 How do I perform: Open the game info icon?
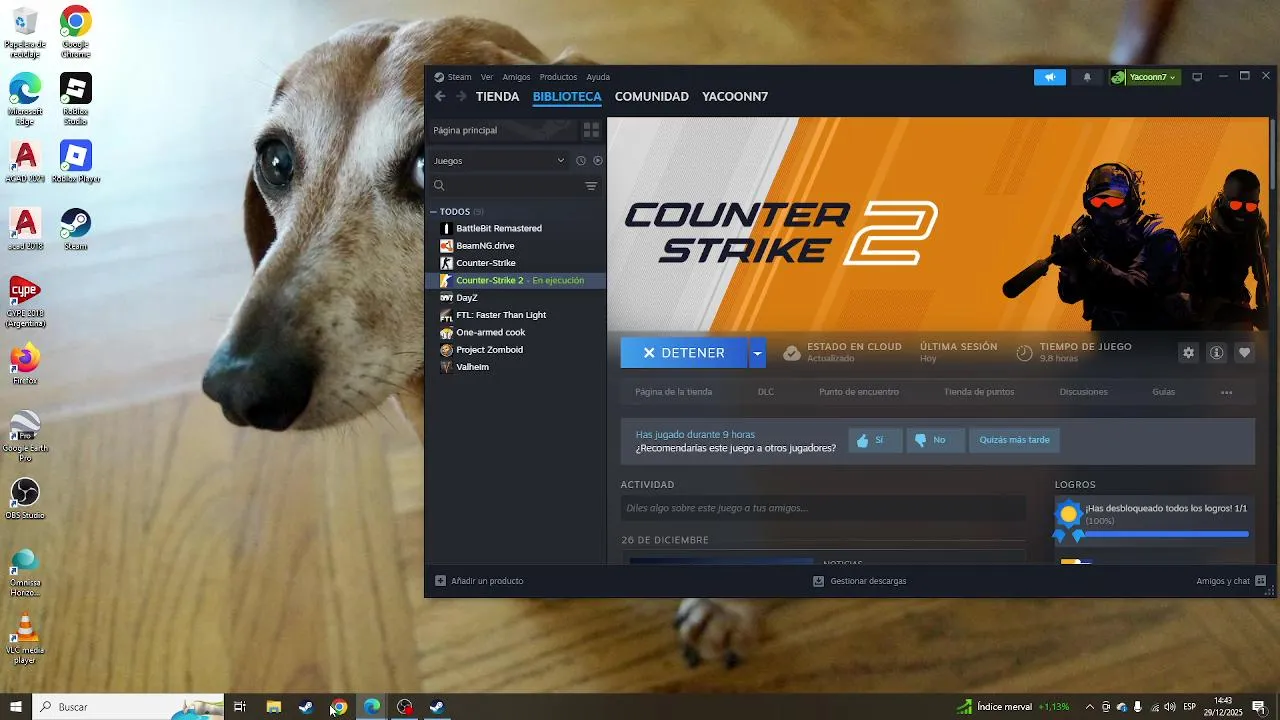click(x=1216, y=353)
